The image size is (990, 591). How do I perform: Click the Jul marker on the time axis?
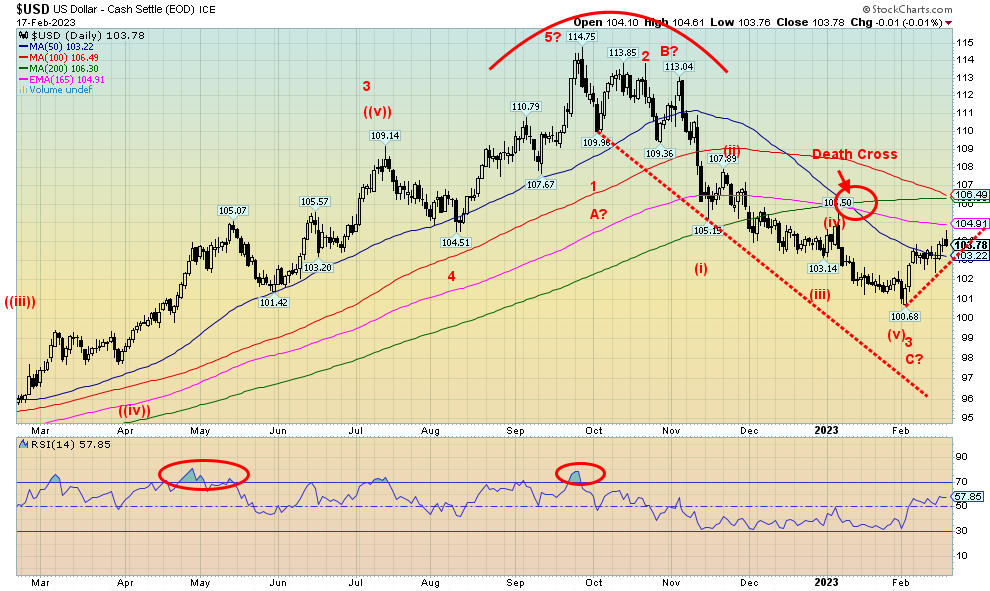pos(355,582)
